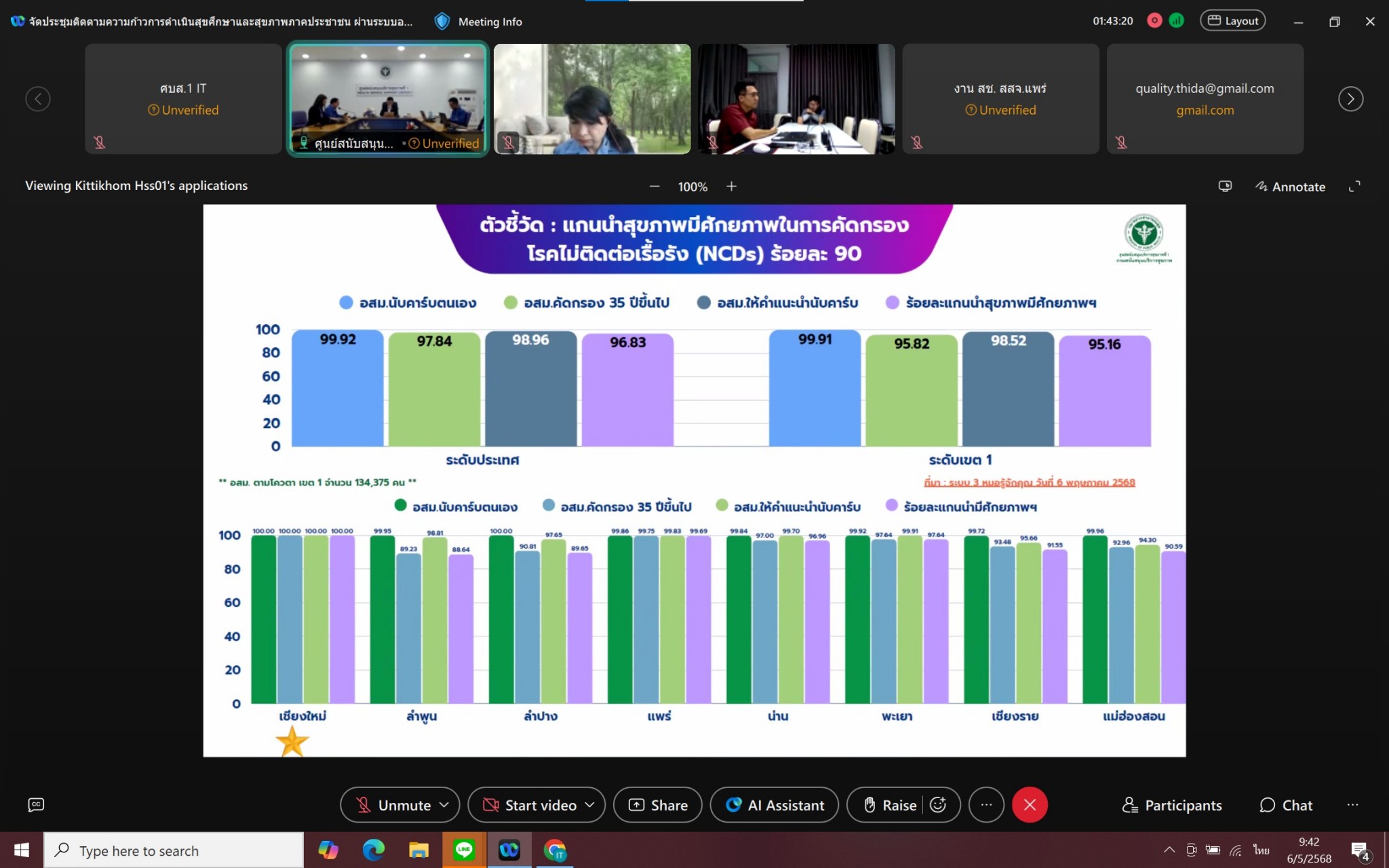Image resolution: width=1389 pixels, height=868 pixels.
Task: Raise your hand
Action: pos(890,805)
